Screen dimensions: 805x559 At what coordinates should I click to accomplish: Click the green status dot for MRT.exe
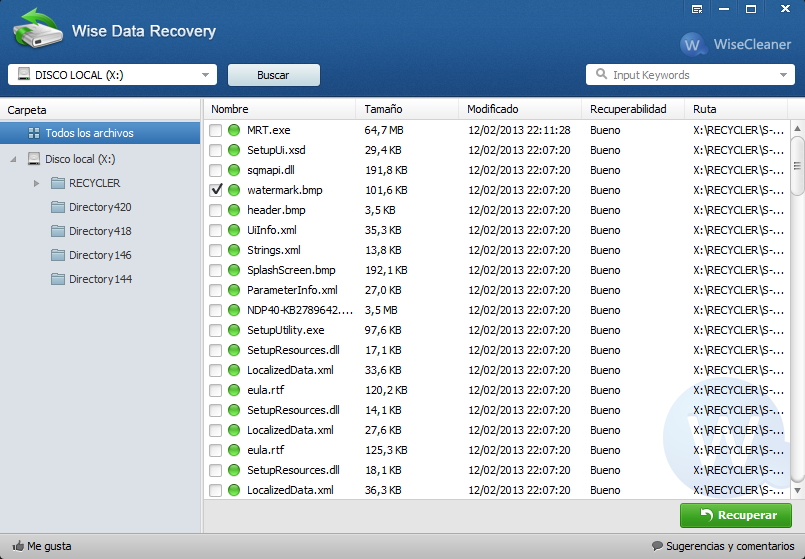pos(234,130)
